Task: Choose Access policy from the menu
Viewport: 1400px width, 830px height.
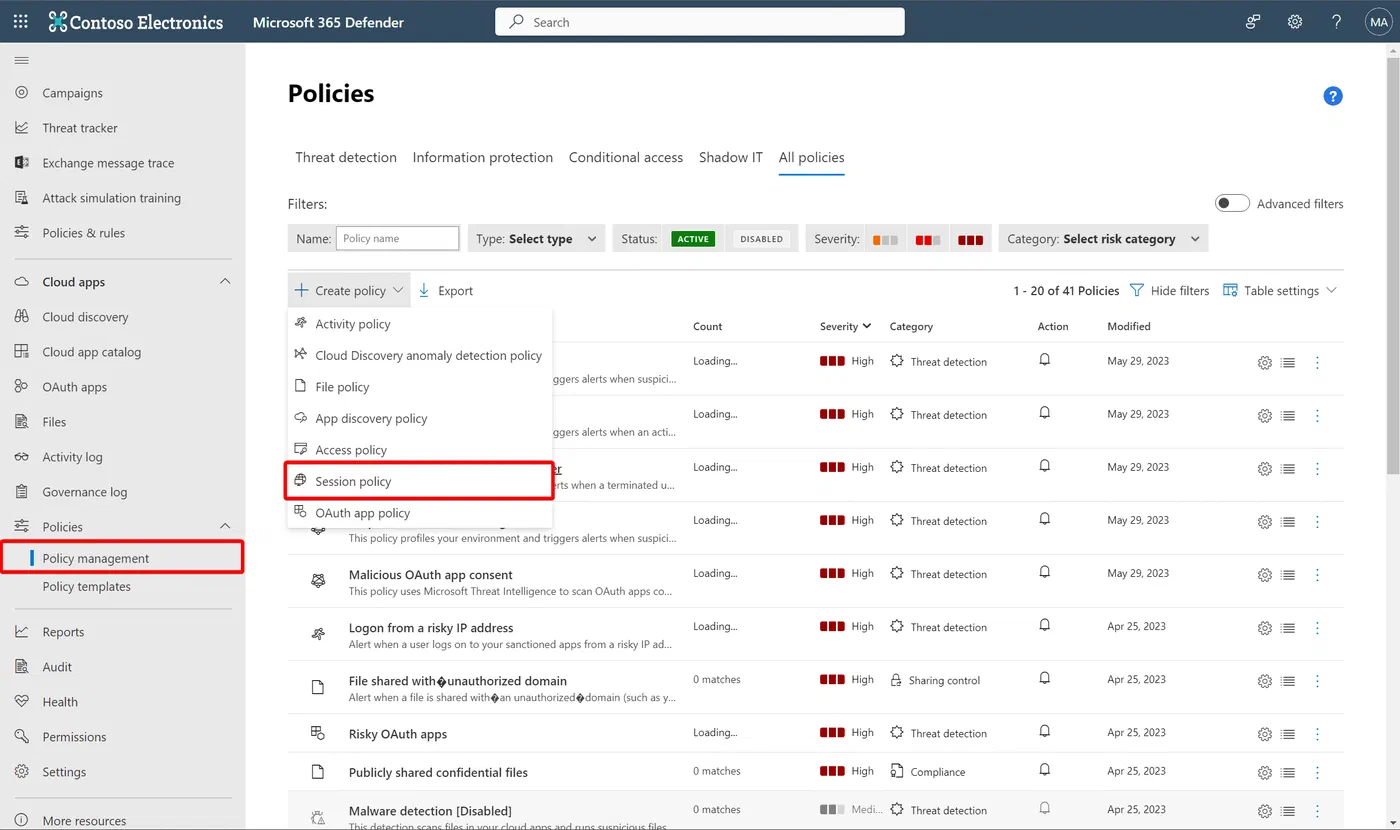Action: [x=420, y=450]
